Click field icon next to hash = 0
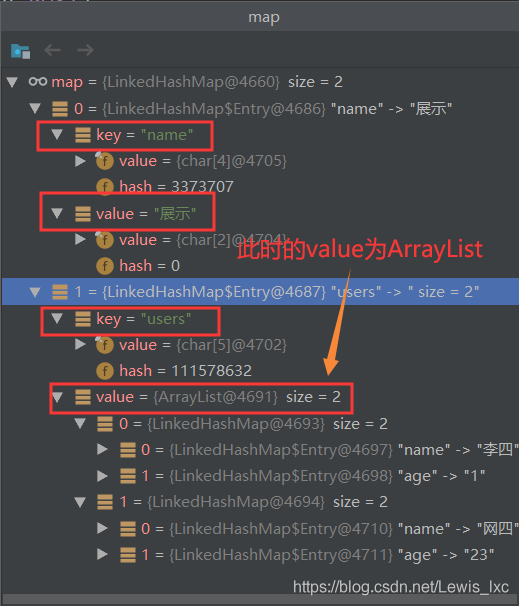This screenshot has height=606, width=519. click(x=105, y=266)
